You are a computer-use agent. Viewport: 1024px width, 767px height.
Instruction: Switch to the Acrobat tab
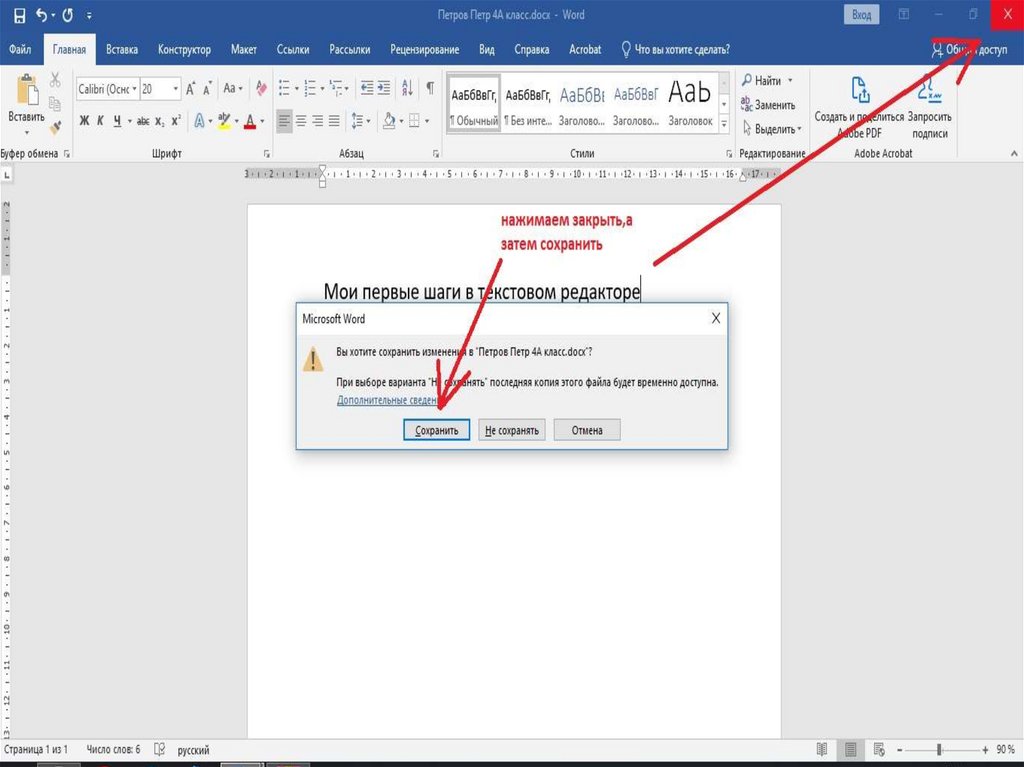585,50
